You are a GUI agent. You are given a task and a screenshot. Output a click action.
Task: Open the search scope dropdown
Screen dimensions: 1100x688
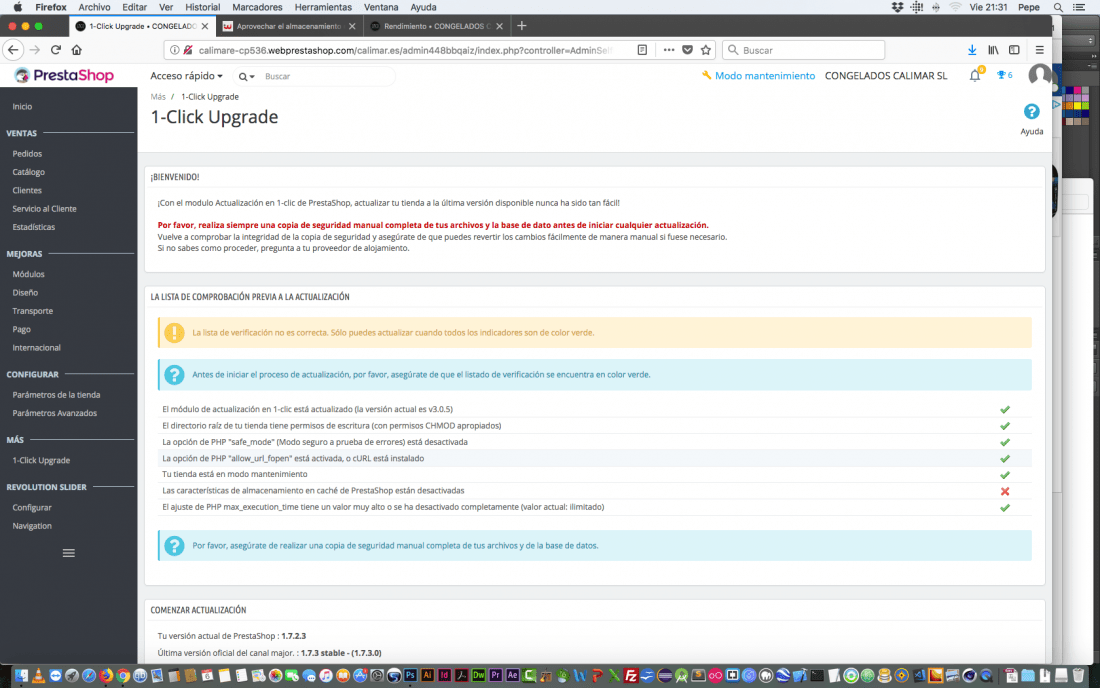click(x=246, y=76)
